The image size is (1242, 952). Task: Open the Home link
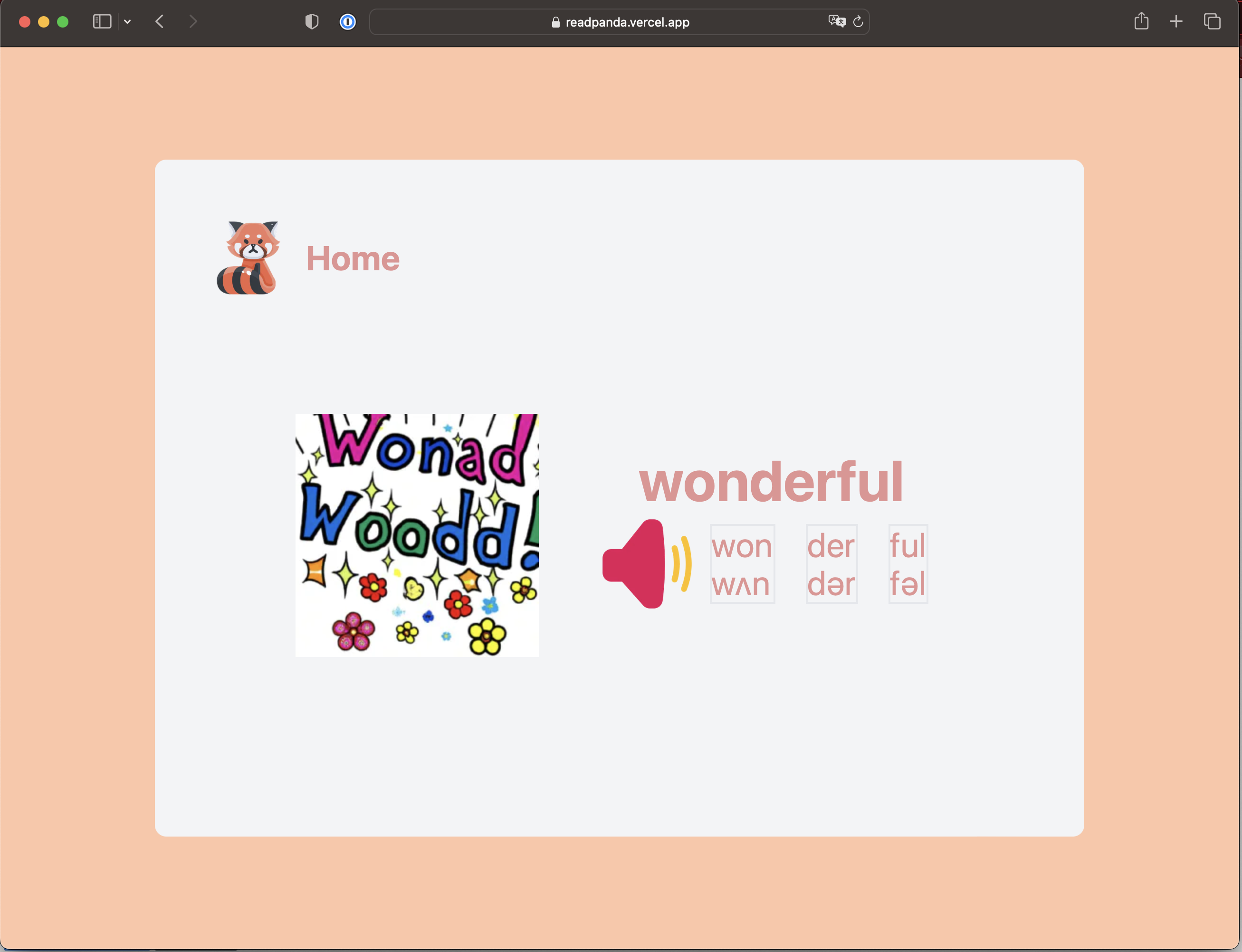coord(353,259)
